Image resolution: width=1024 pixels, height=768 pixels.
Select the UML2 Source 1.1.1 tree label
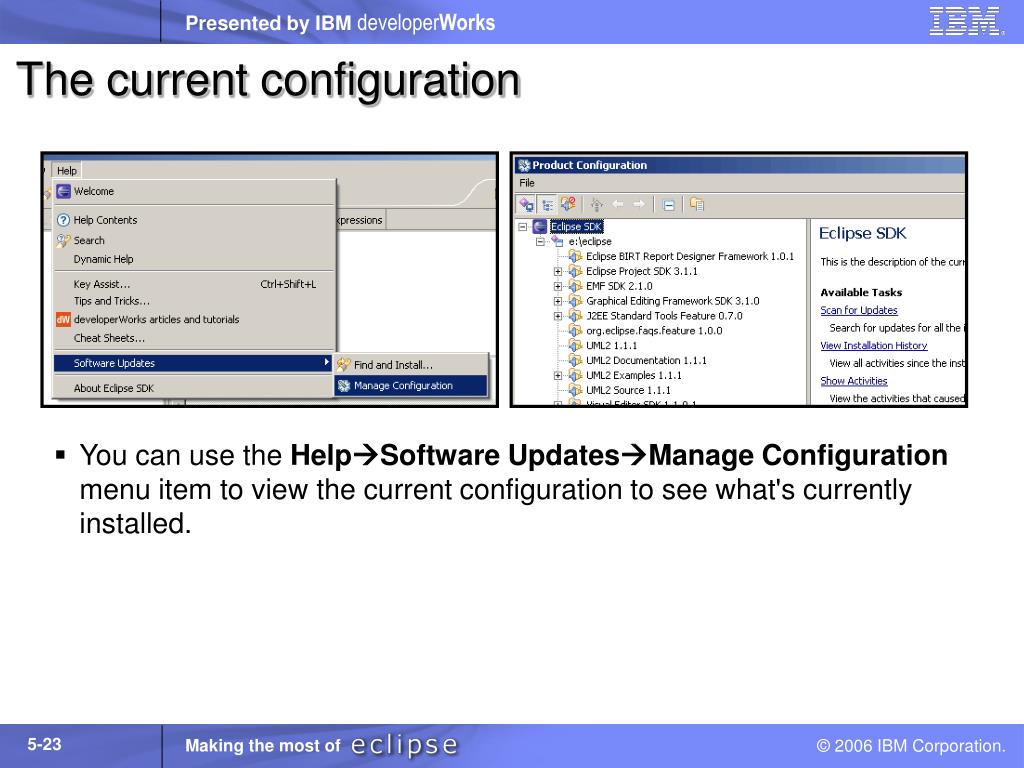(x=628, y=390)
